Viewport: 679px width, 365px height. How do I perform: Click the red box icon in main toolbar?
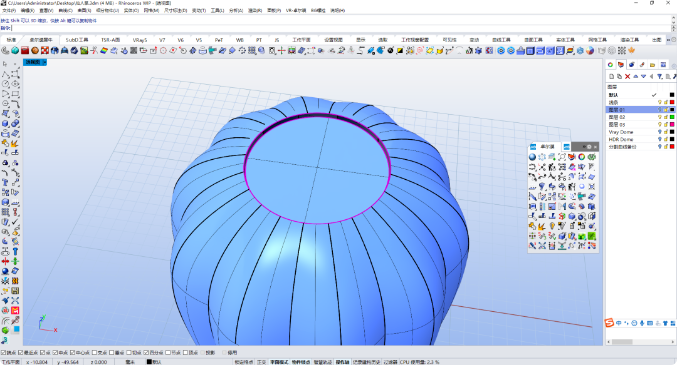click(25, 51)
